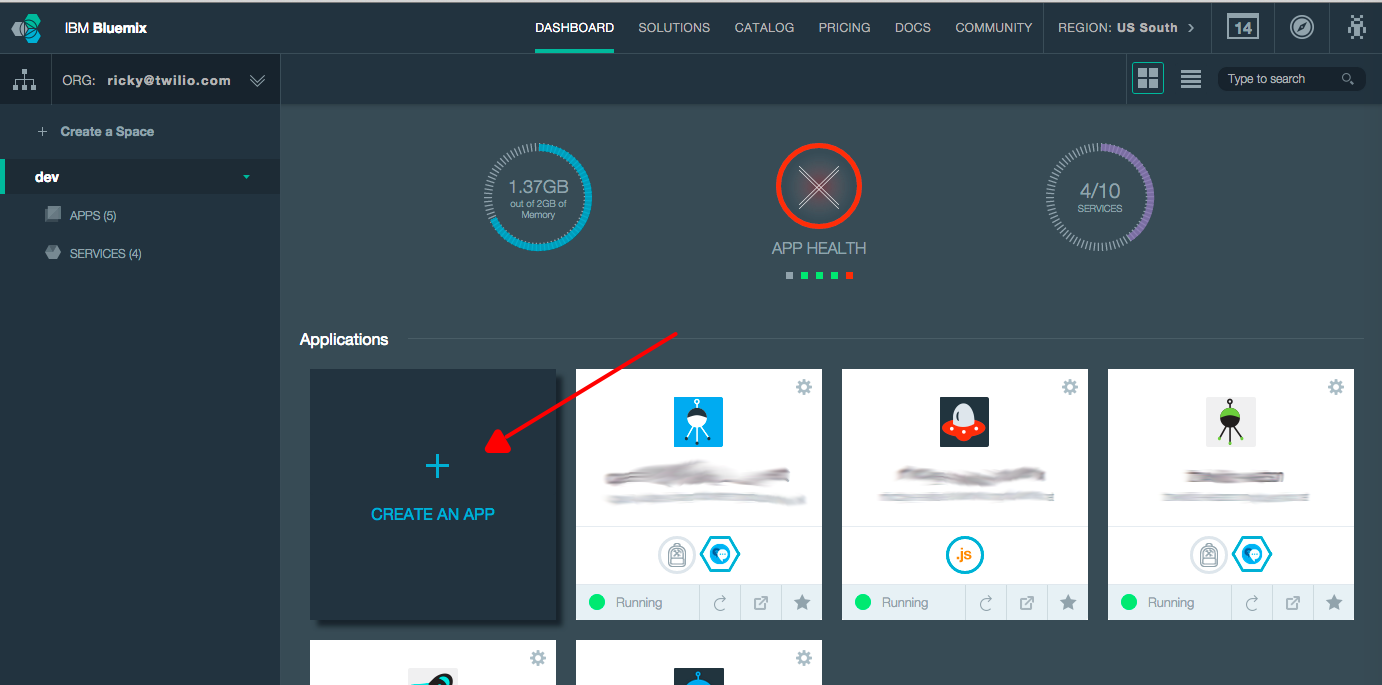The image size is (1382, 685).
Task: Switch to the grid tile view
Action: 1148,79
